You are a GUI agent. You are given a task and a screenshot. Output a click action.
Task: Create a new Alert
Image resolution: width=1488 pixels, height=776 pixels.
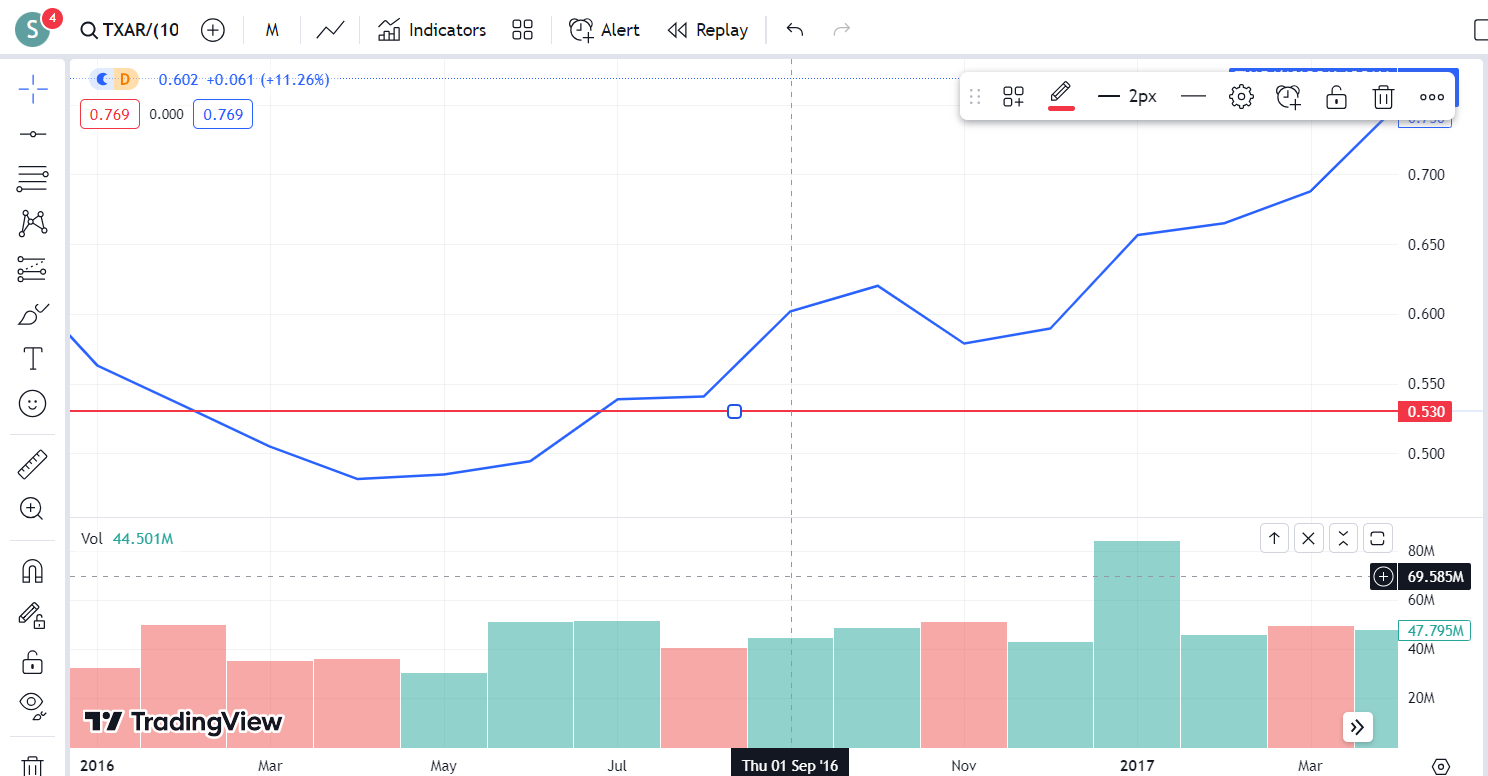pyautogui.click(x=604, y=30)
